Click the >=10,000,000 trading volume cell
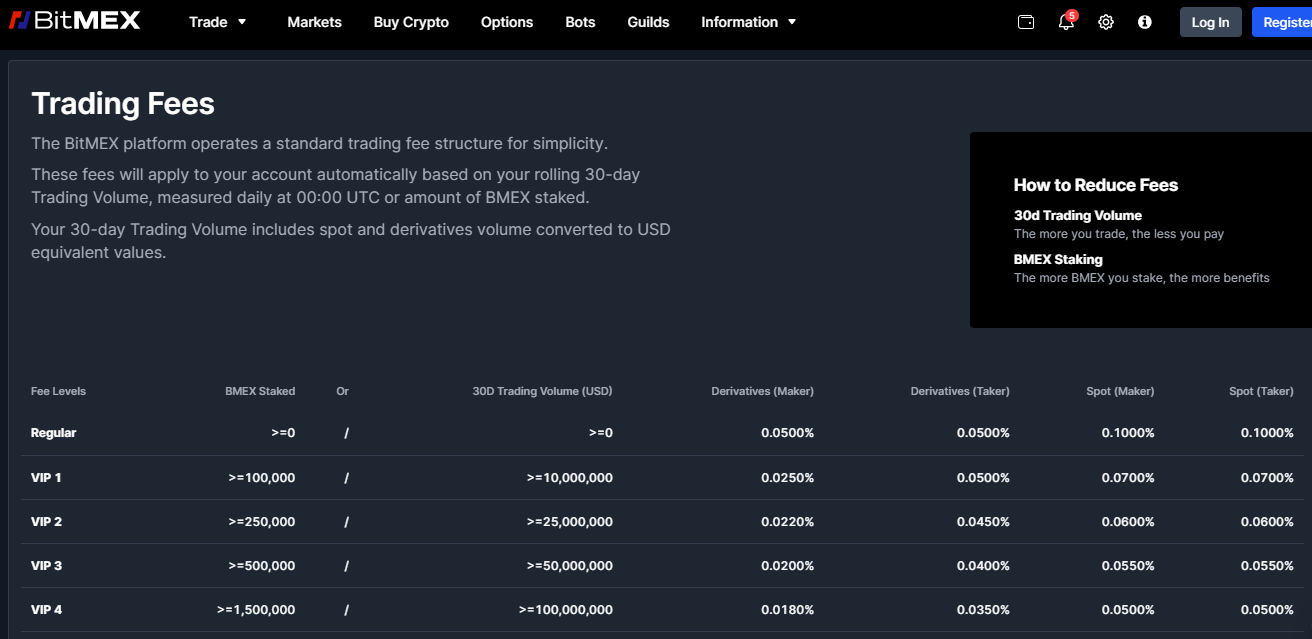The height and width of the screenshot is (639, 1312). coord(570,478)
